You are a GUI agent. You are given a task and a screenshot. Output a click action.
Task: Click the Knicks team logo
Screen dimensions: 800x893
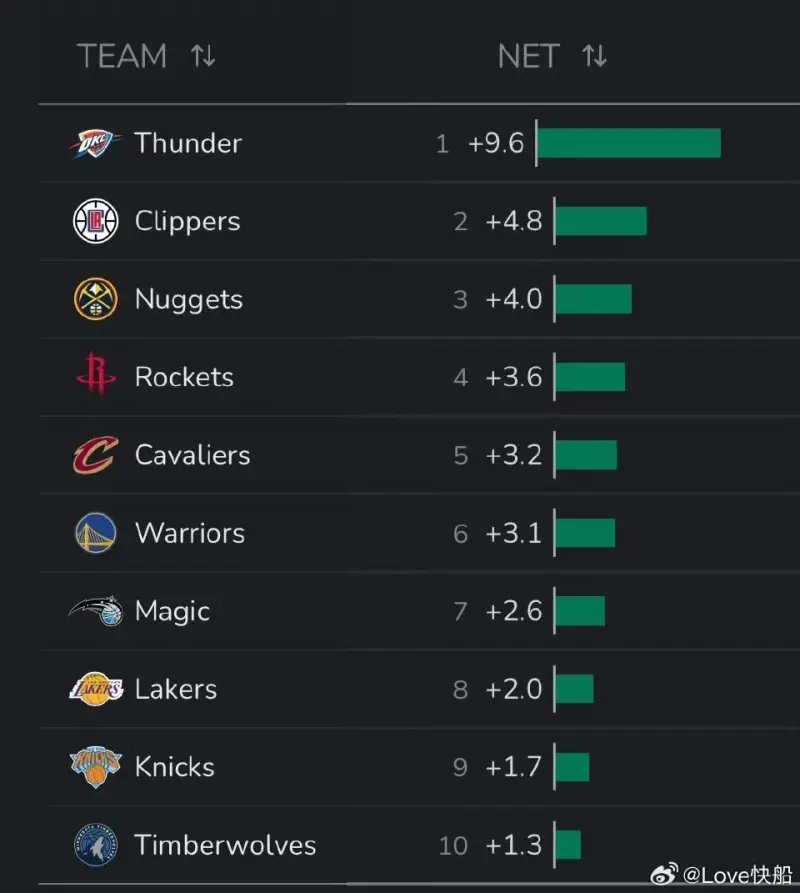click(x=96, y=767)
